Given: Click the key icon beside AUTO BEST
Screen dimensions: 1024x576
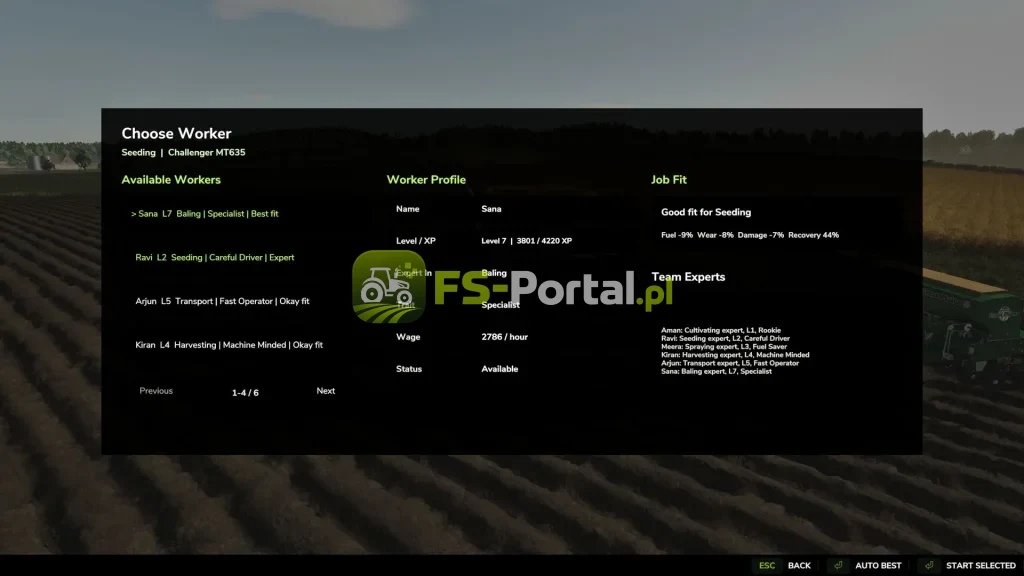Looking at the screenshot, I should [839, 566].
